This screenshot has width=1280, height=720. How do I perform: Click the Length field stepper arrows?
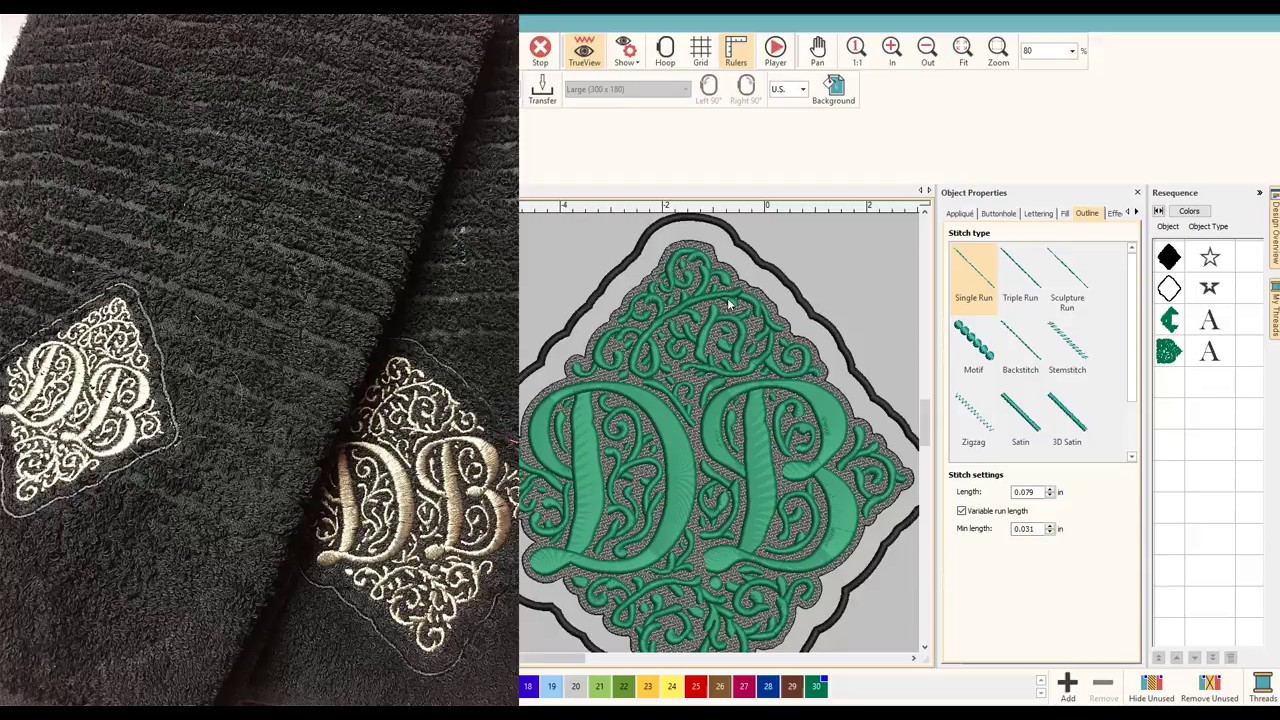click(1050, 492)
